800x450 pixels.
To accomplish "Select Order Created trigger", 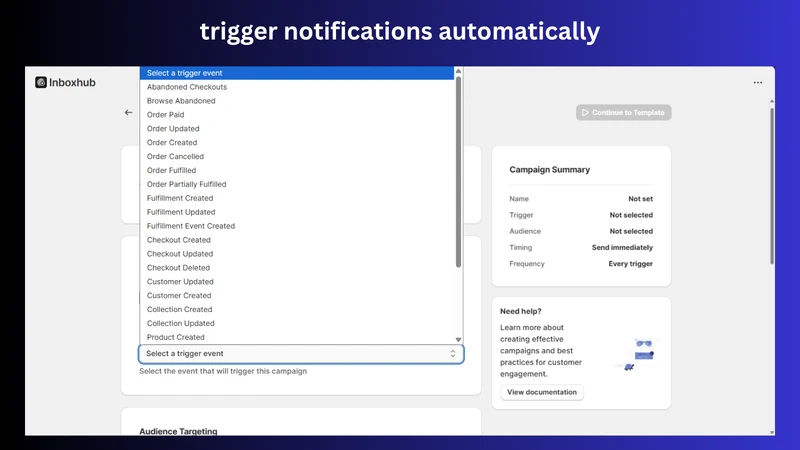I will click(297, 142).
